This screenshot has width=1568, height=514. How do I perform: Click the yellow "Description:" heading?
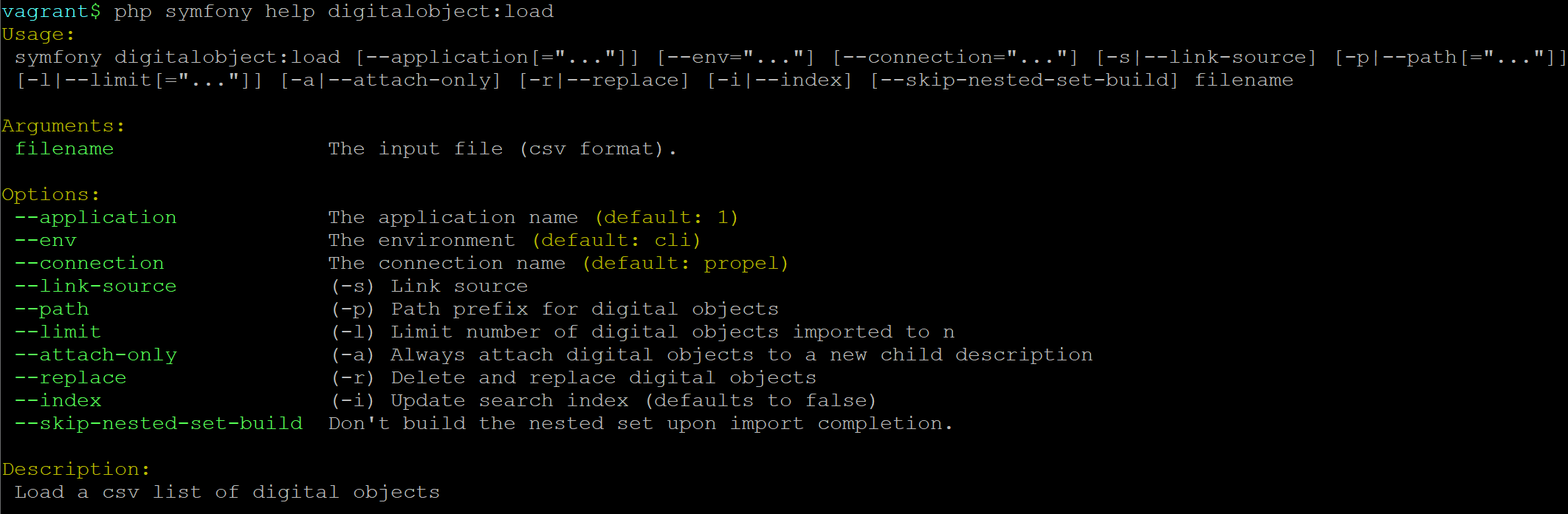pyautogui.click(x=75, y=470)
